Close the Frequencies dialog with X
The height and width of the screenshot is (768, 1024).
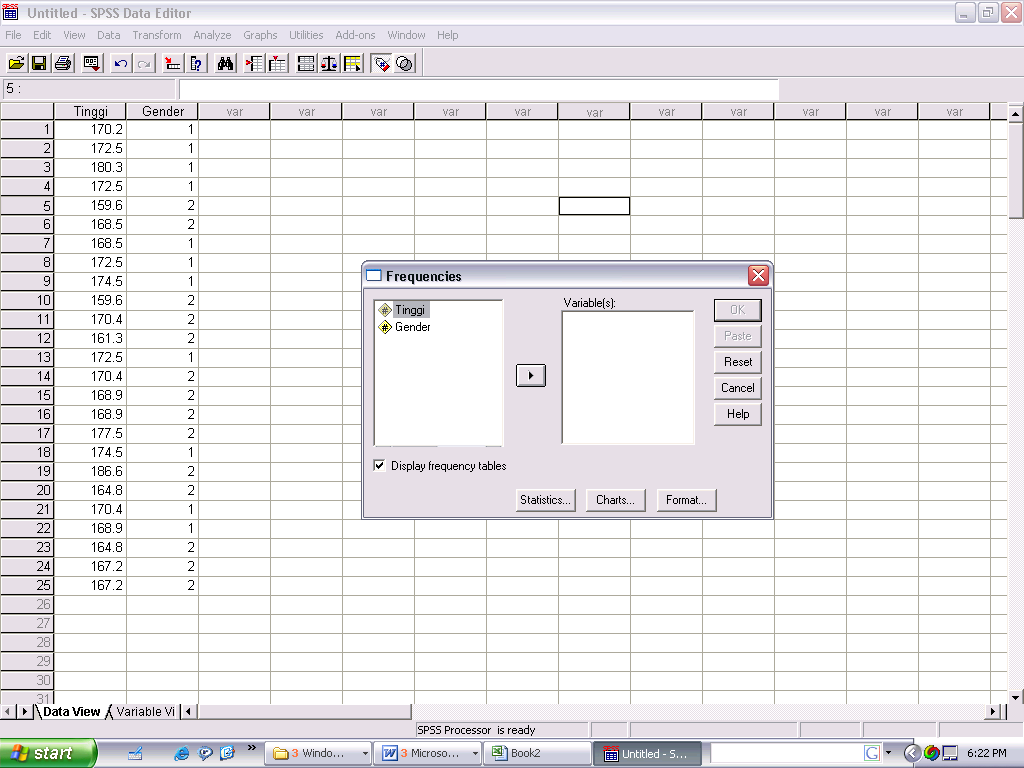pos(758,276)
